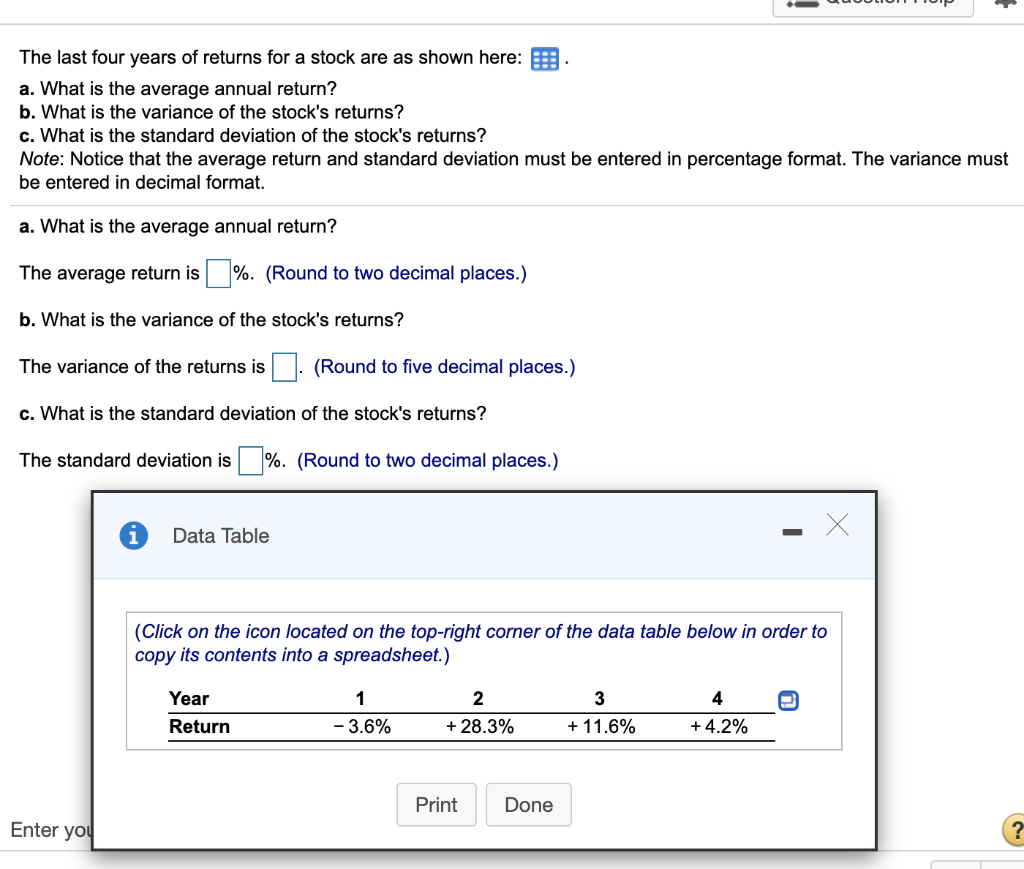Minimize the Data Table dialog

coord(792,533)
